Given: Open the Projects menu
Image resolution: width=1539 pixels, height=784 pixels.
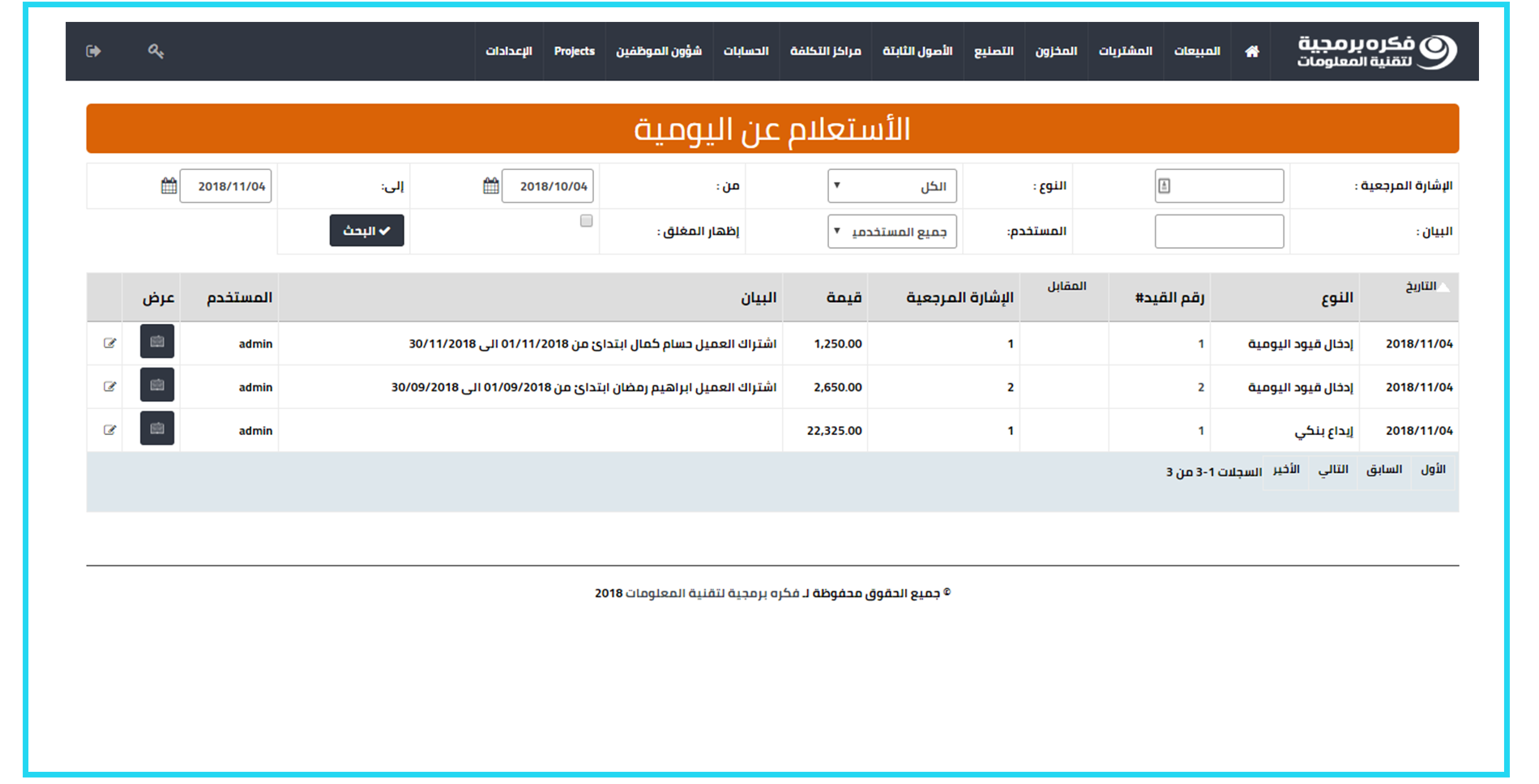Looking at the screenshot, I should 574,51.
